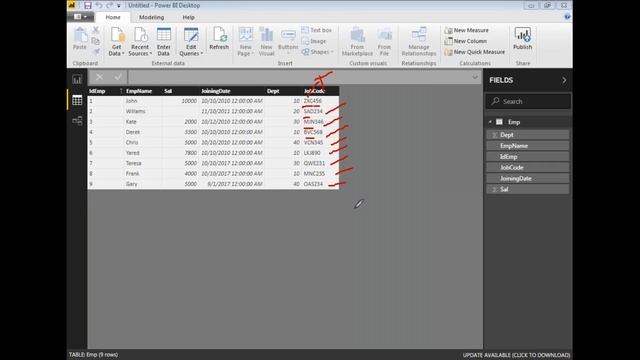The height and width of the screenshot is (360, 640).
Task: Click New Column
Action: 465,41
